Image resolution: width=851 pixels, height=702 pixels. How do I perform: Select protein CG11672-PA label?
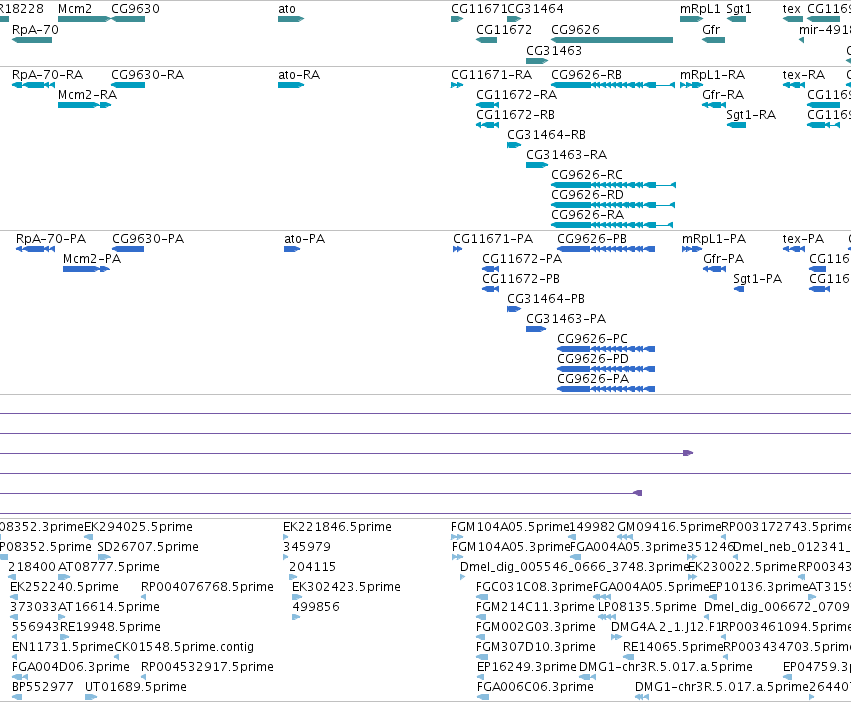522,258
